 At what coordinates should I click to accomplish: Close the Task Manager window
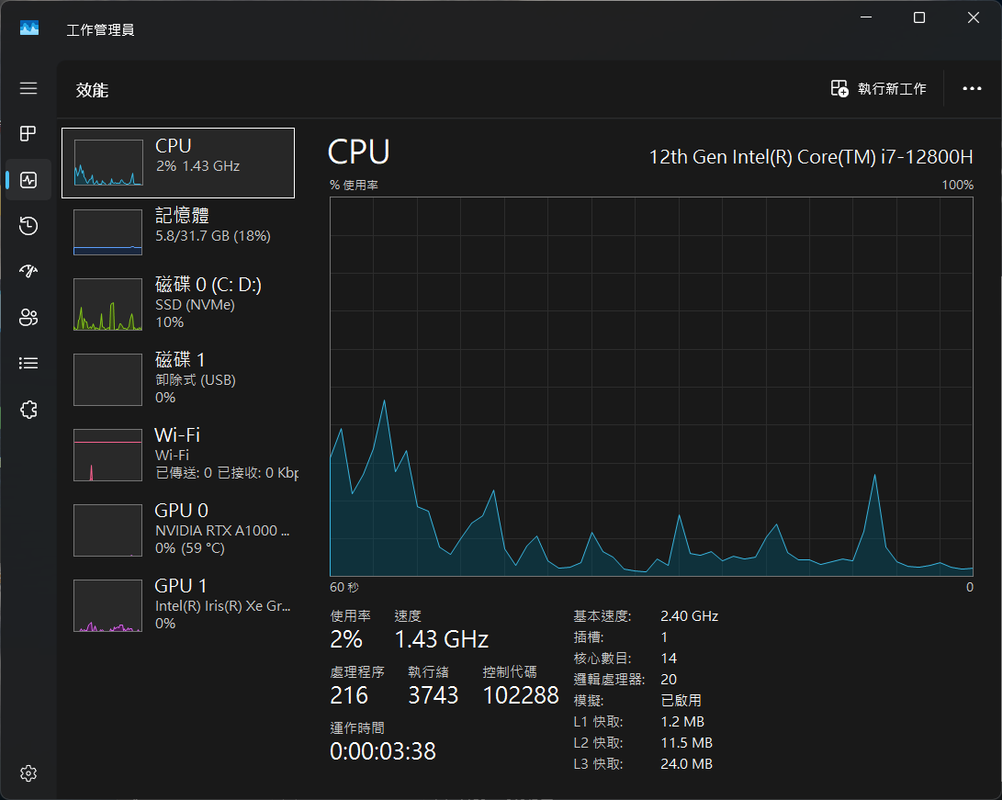973,18
